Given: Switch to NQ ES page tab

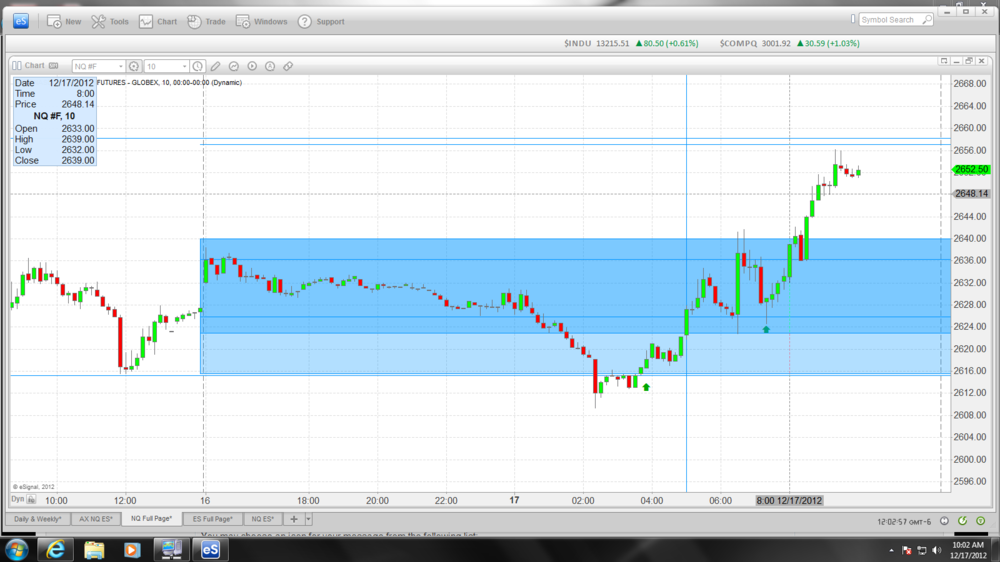Looking at the screenshot, I should tap(263, 519).
